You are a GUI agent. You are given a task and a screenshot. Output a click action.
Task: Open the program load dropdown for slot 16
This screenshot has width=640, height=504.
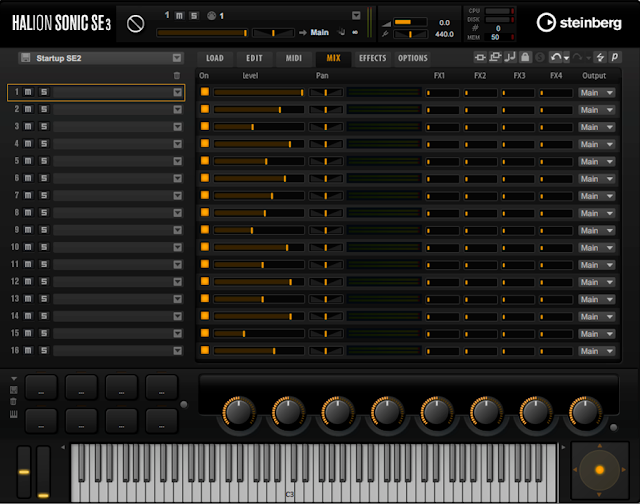click(178, 351)
